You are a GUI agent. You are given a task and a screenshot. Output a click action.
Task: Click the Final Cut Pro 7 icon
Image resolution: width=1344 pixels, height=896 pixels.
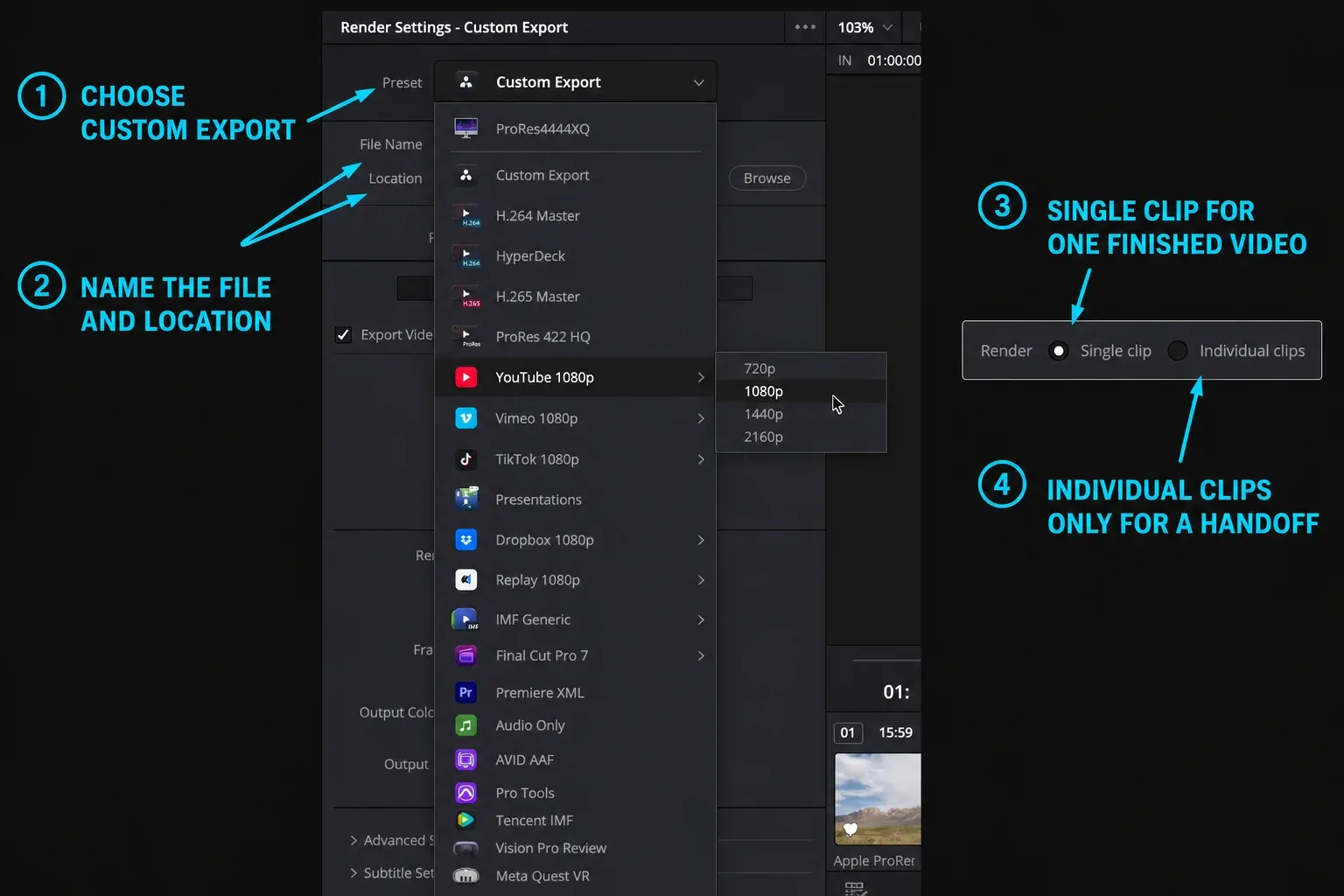pyautogui.click(x=465, y=655)
